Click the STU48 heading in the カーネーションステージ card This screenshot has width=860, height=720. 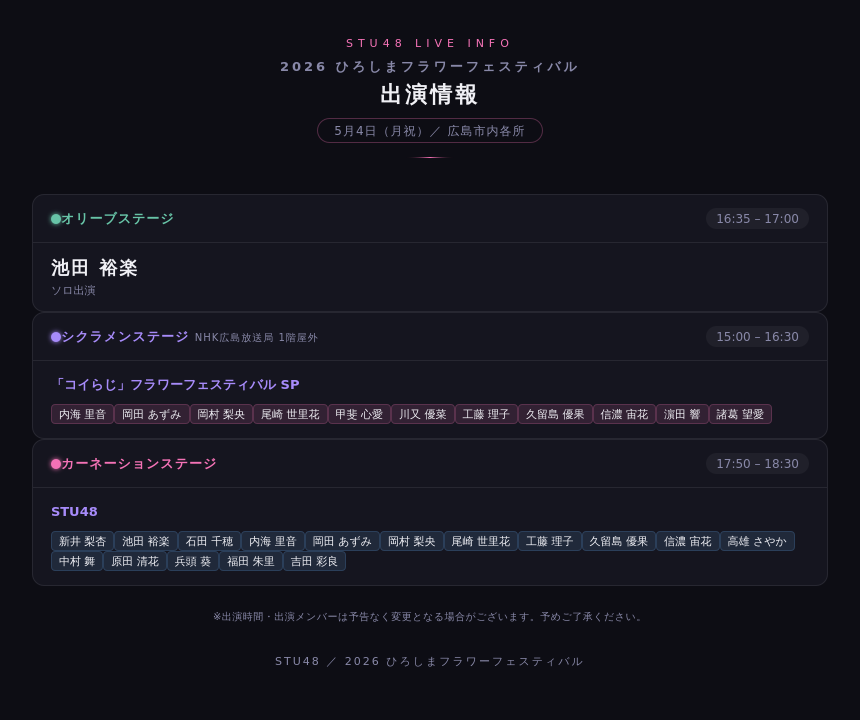click(74, 512)
